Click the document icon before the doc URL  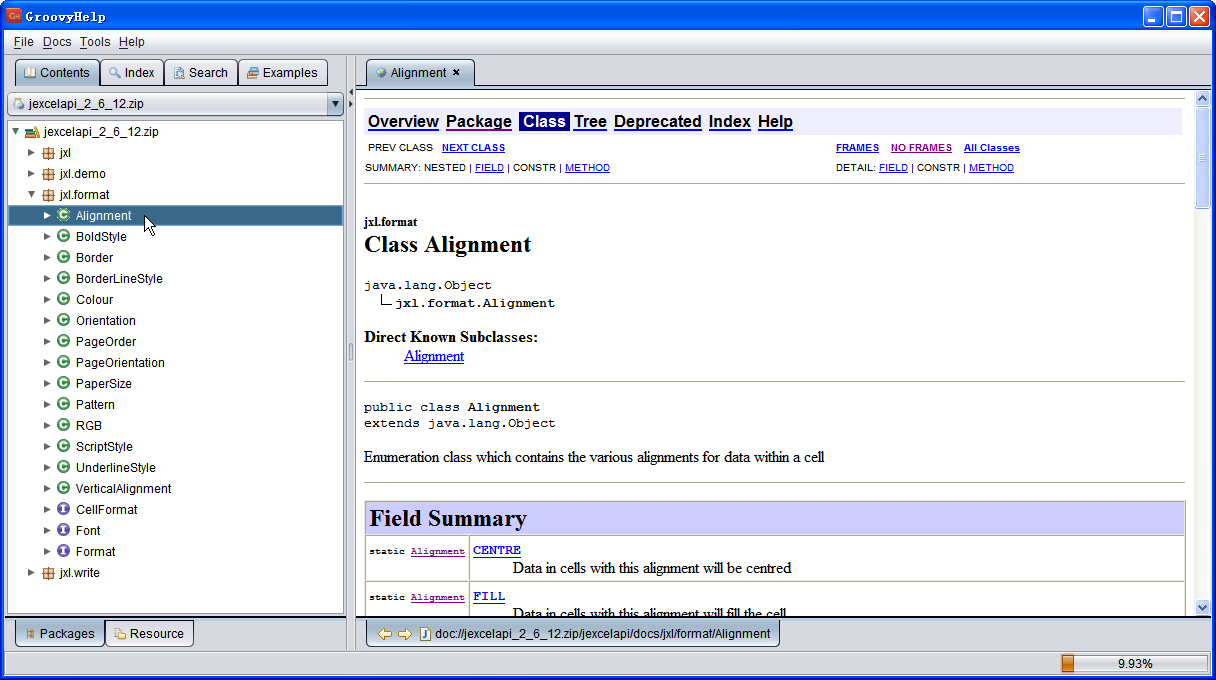click(425, 633)
